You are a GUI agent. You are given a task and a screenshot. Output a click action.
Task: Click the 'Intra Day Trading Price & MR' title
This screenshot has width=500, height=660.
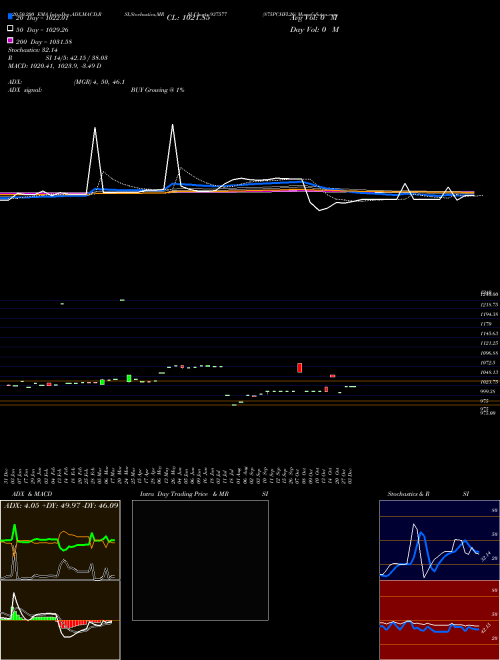(x=184, y=494)
